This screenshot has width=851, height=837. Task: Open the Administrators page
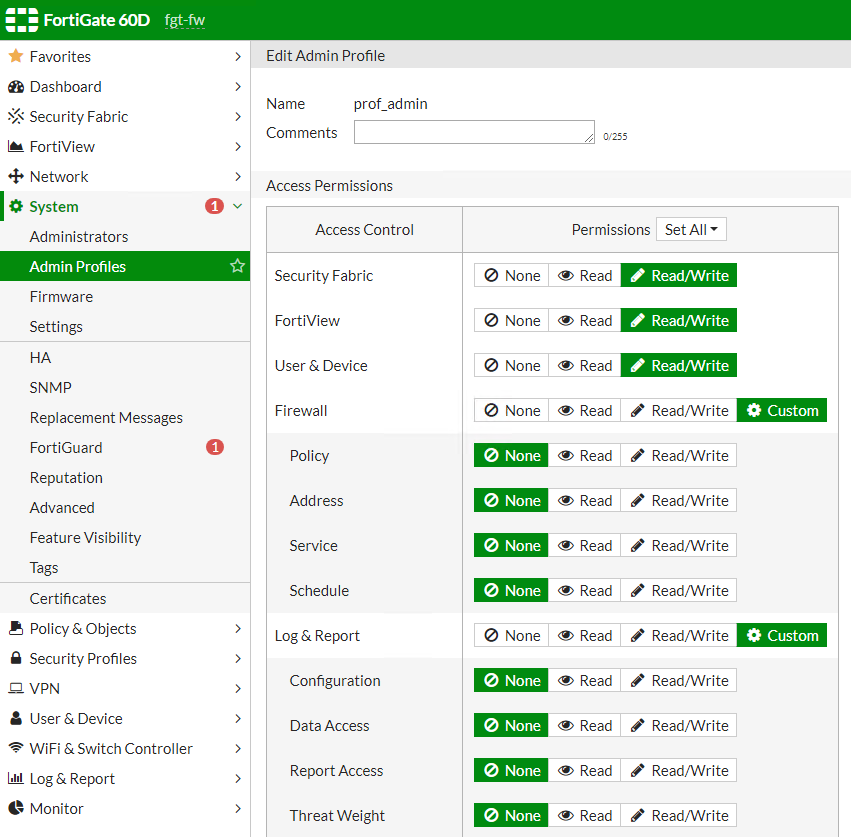79,237
